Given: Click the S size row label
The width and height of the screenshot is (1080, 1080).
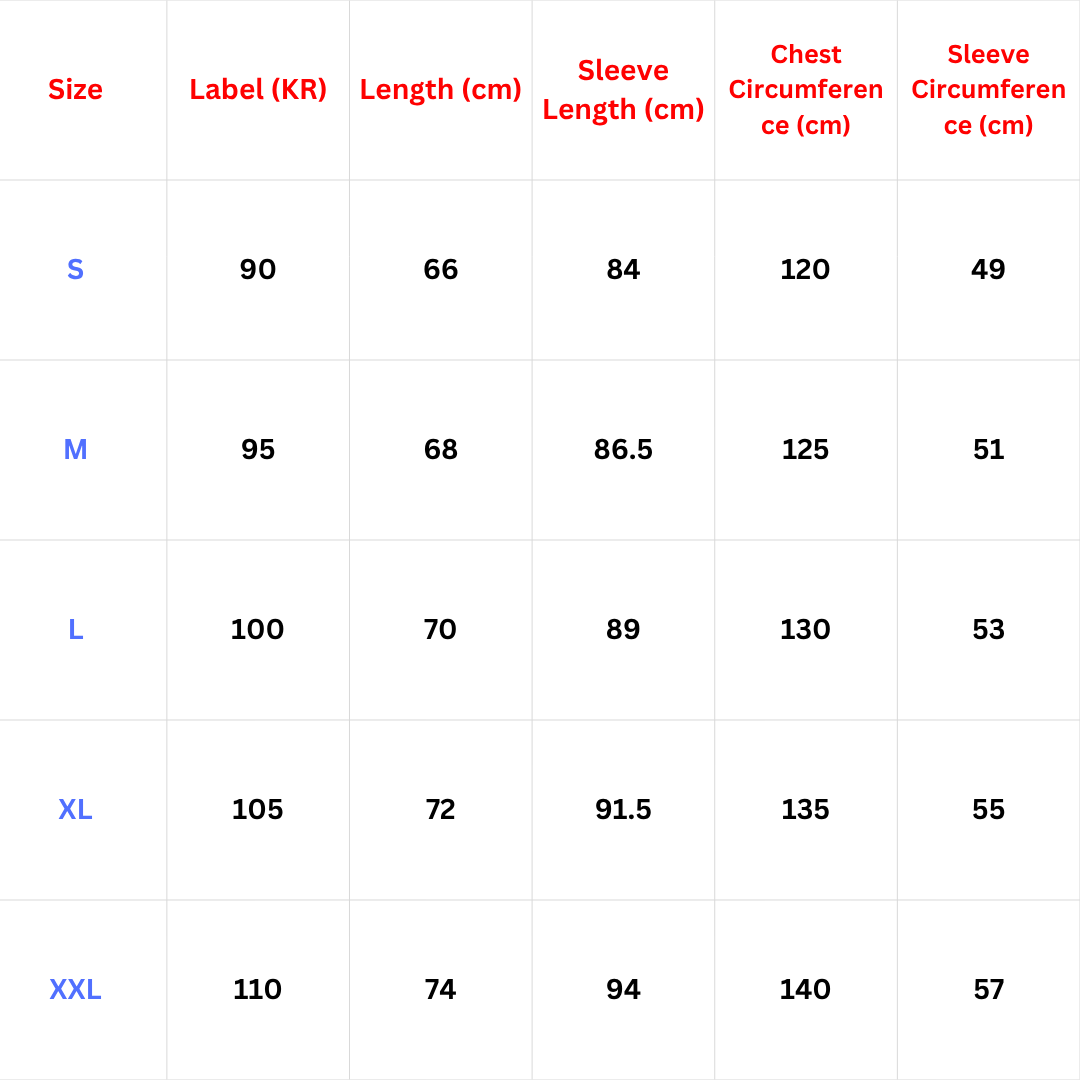Looking at the screenshot, I should 75,270.
